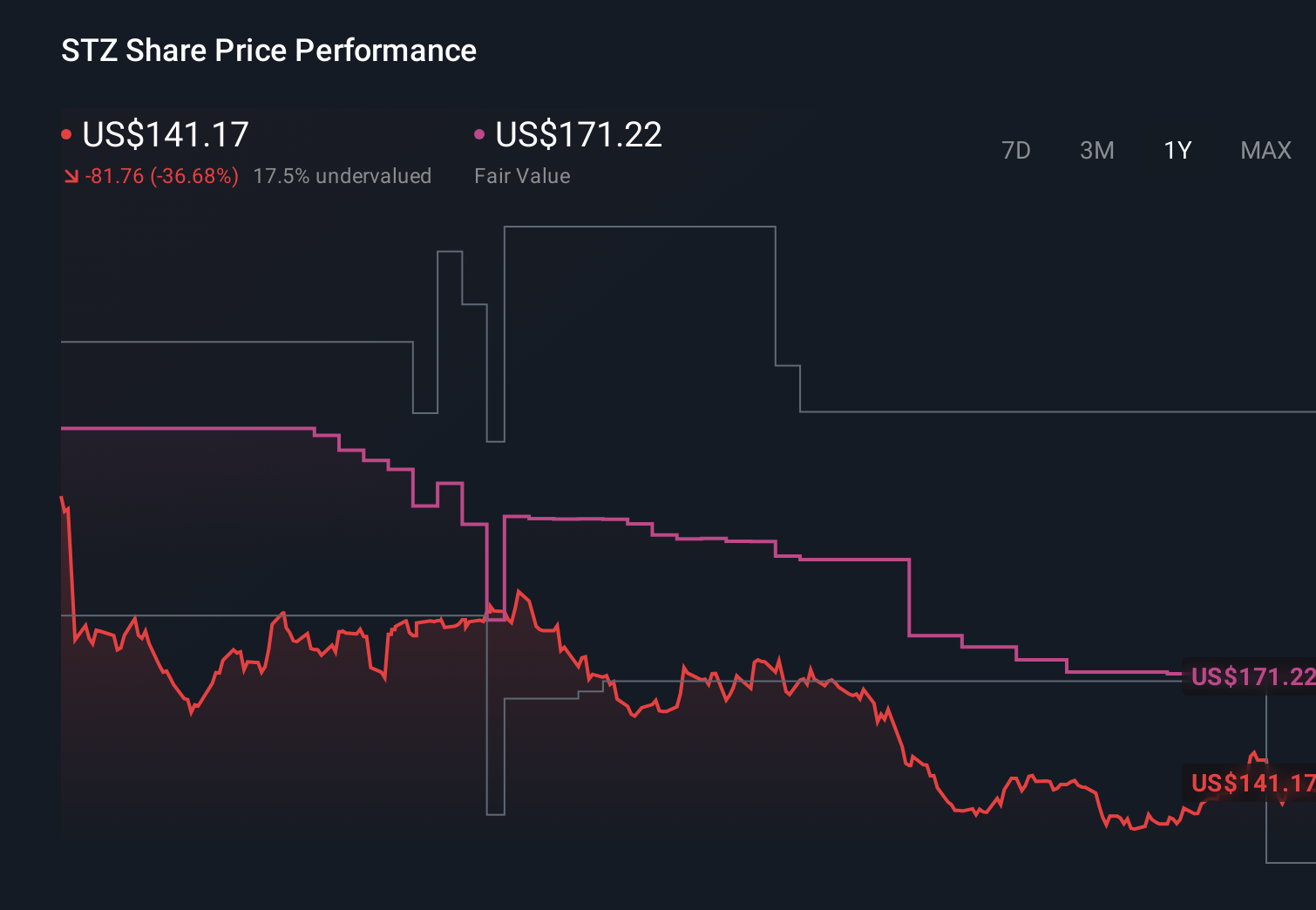The width and height of the screenshot is (1316, 910).
Task: Click the red downward arrow change indicator icon
Action: point(70,175)
